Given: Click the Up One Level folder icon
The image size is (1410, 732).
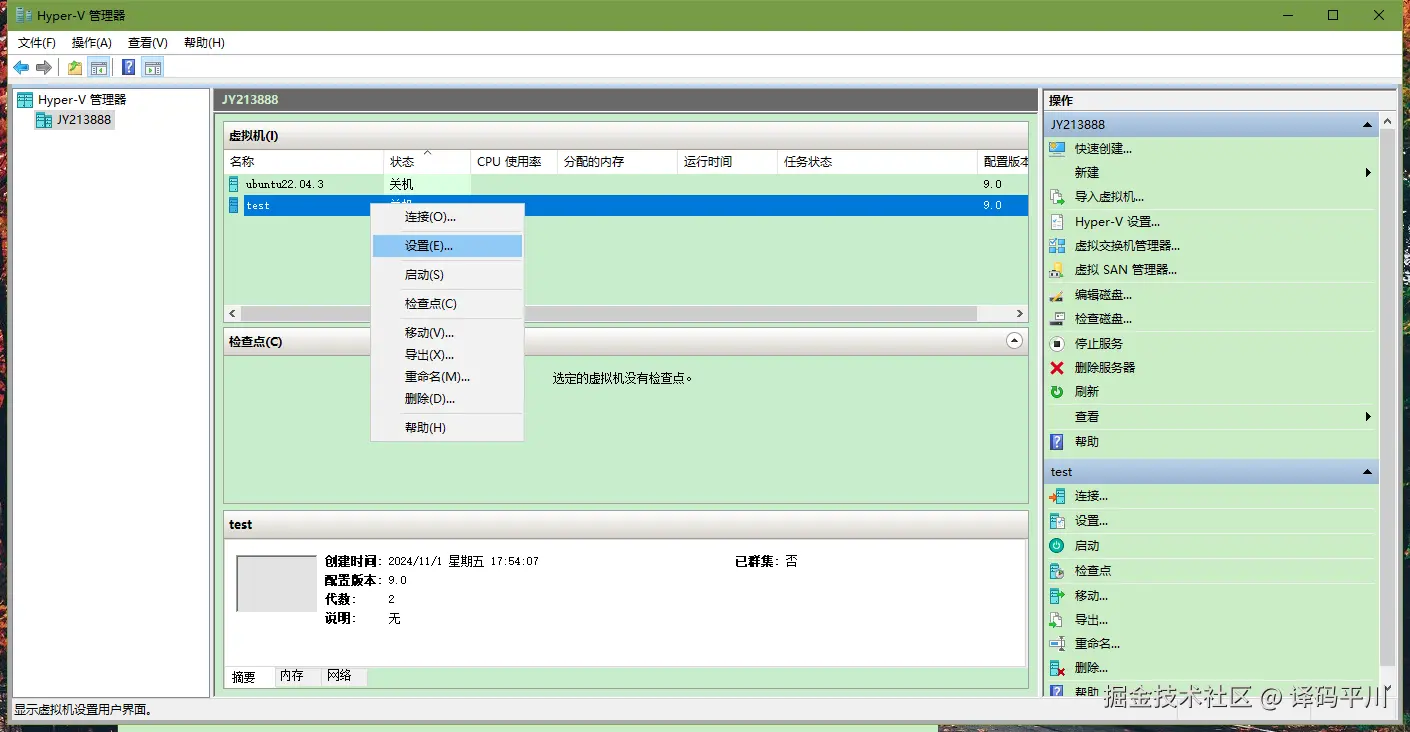Looking at the screenshot, I should coord(75,68).
